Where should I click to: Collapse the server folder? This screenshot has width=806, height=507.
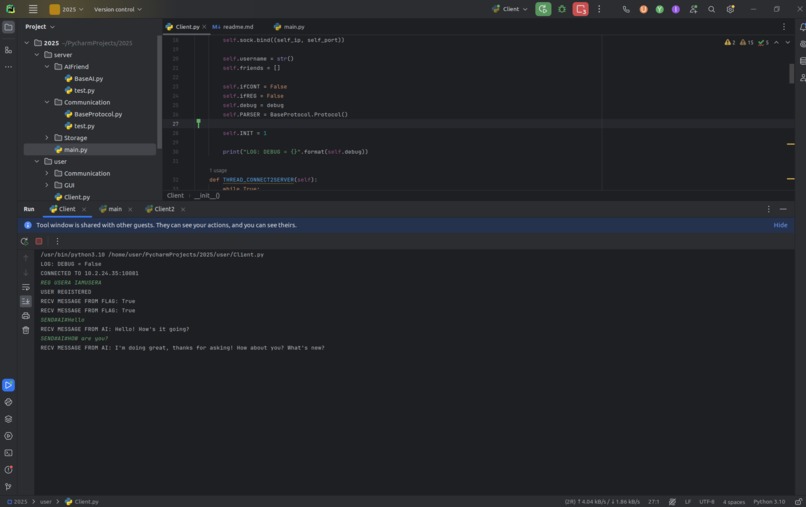[x=37, y=55]
